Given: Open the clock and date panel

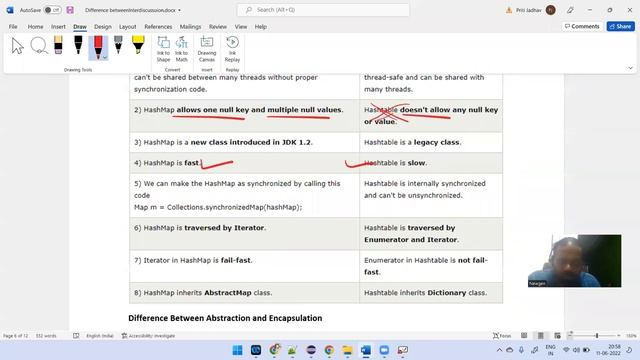Looking at the screenshot, I should click(x=608, y=350).
